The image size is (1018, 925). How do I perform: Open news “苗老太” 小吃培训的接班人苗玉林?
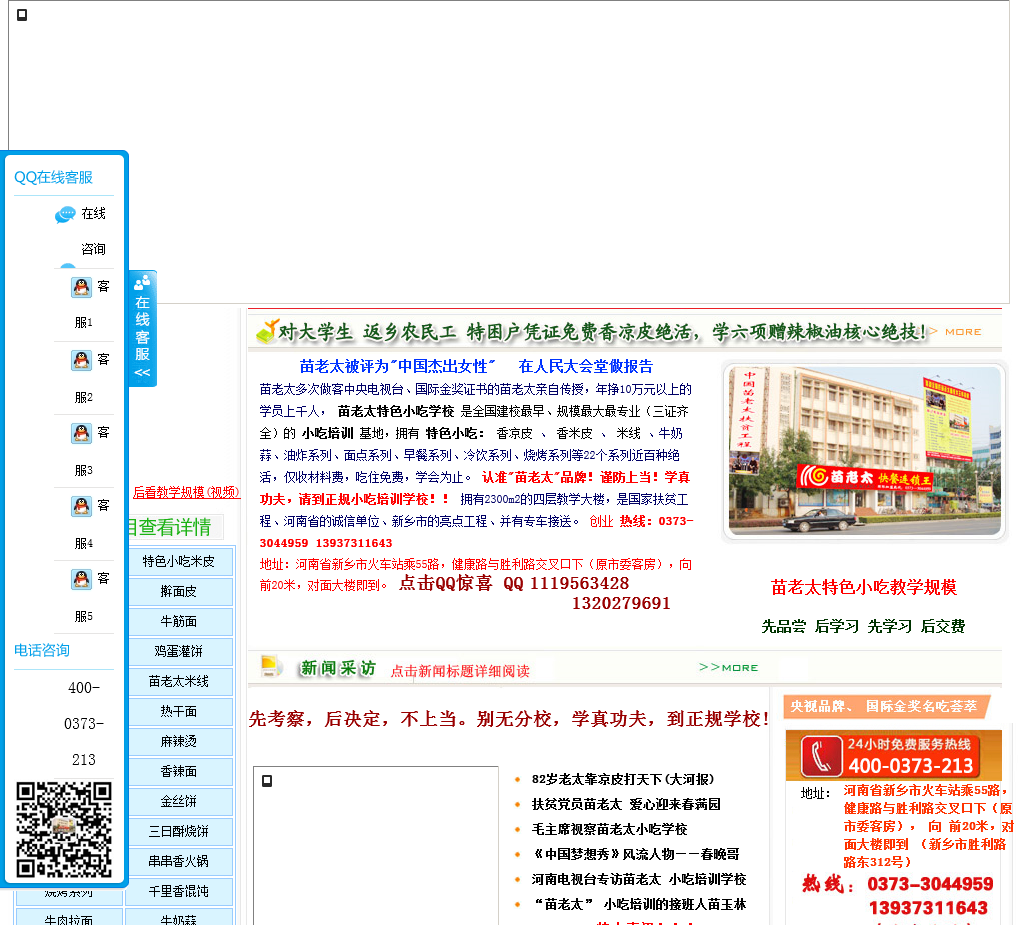click(639, 904)
